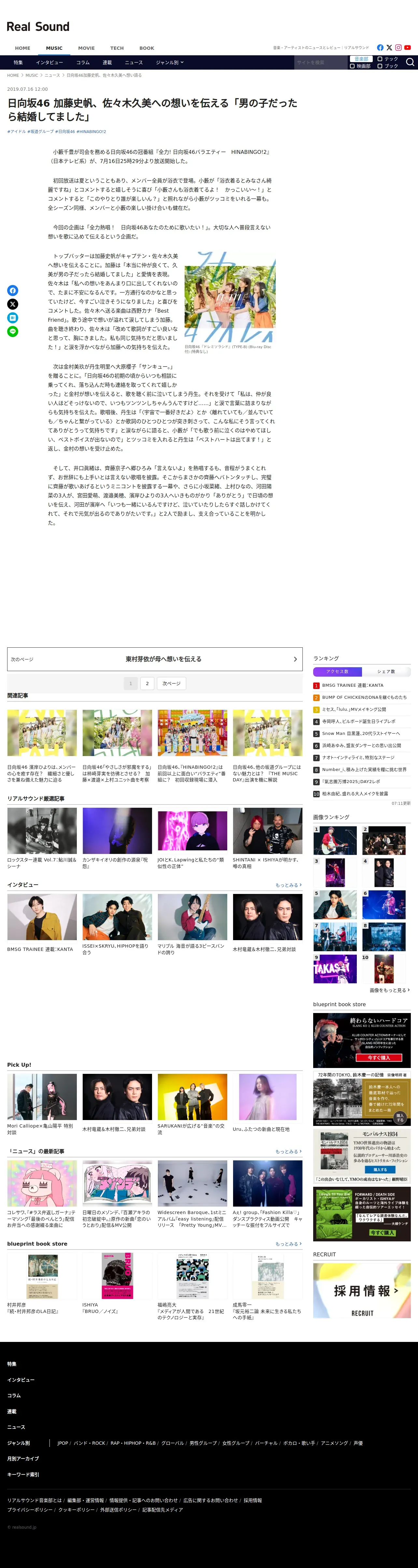This screenshot has width=418, height=1568.
Task: Click 次ページ pagination button
Action: [171, 683]
